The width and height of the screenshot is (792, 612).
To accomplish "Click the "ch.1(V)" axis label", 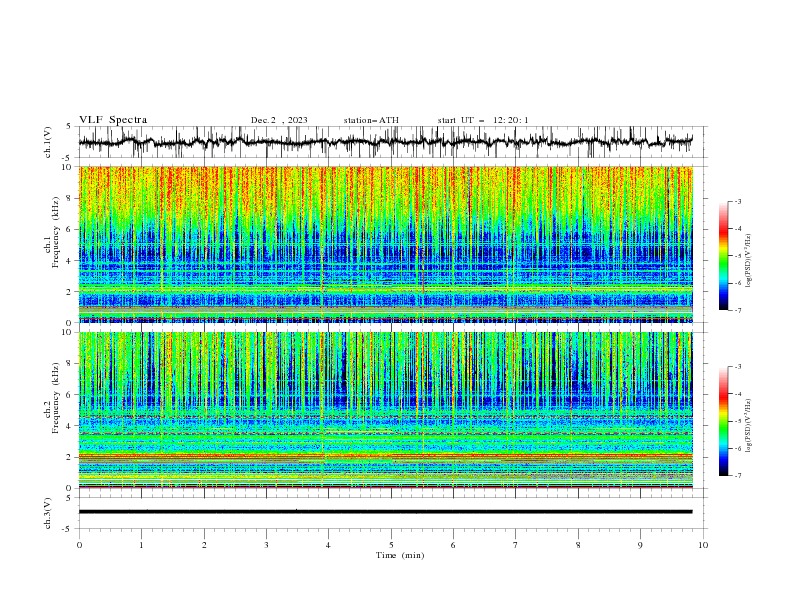I will (48, 142).
